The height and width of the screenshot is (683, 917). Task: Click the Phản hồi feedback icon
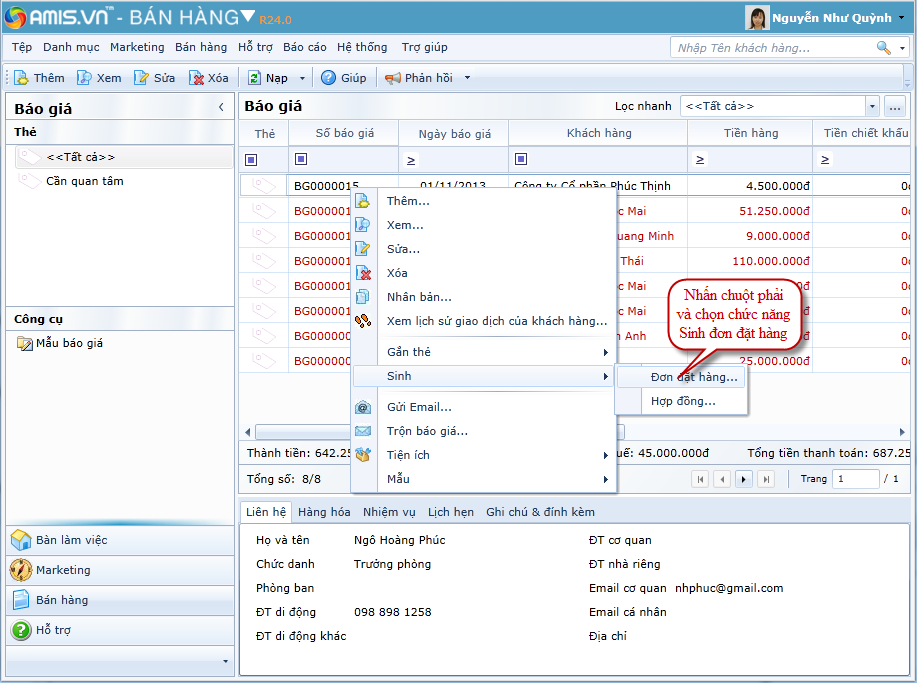tap(393, 78)
